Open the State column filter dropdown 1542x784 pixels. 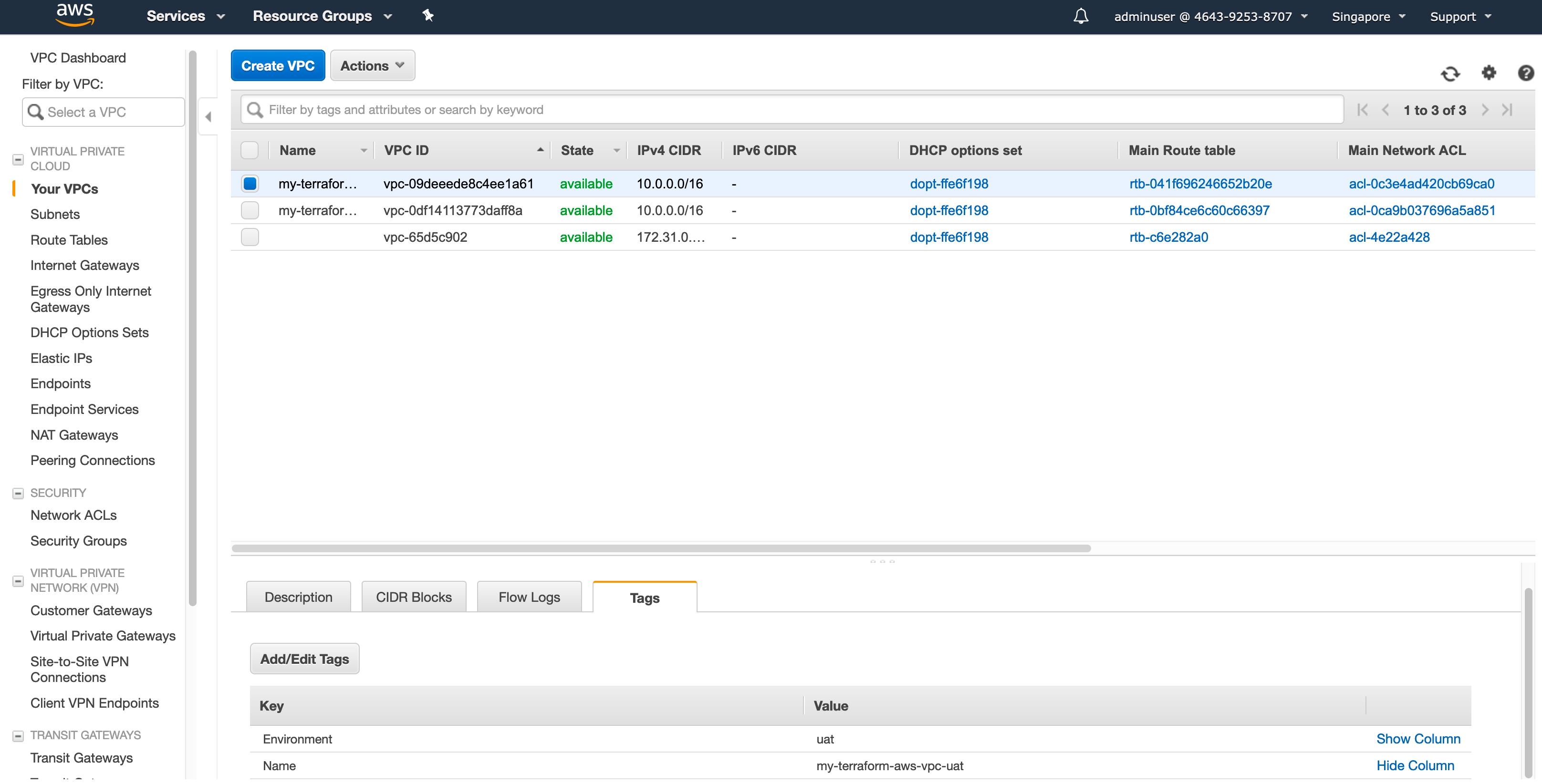tap(617, 150)
